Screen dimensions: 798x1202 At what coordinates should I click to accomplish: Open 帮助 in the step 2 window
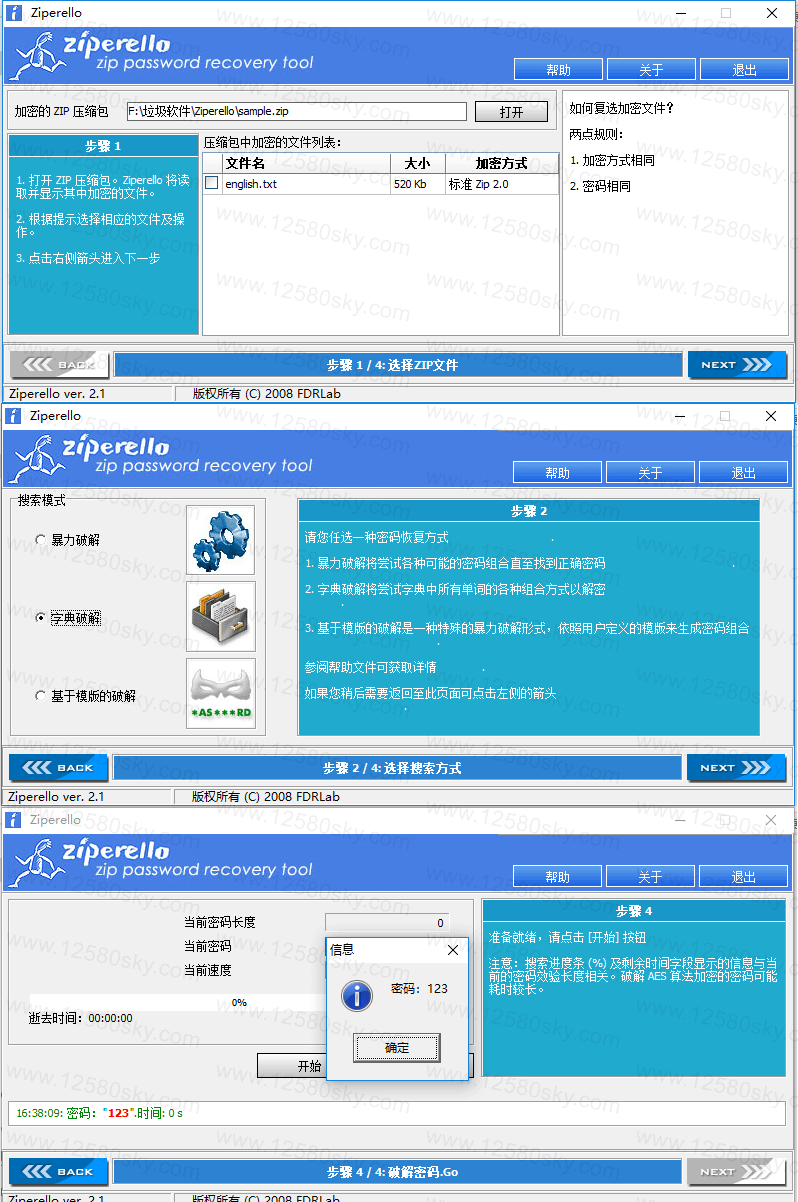point(557,473)
